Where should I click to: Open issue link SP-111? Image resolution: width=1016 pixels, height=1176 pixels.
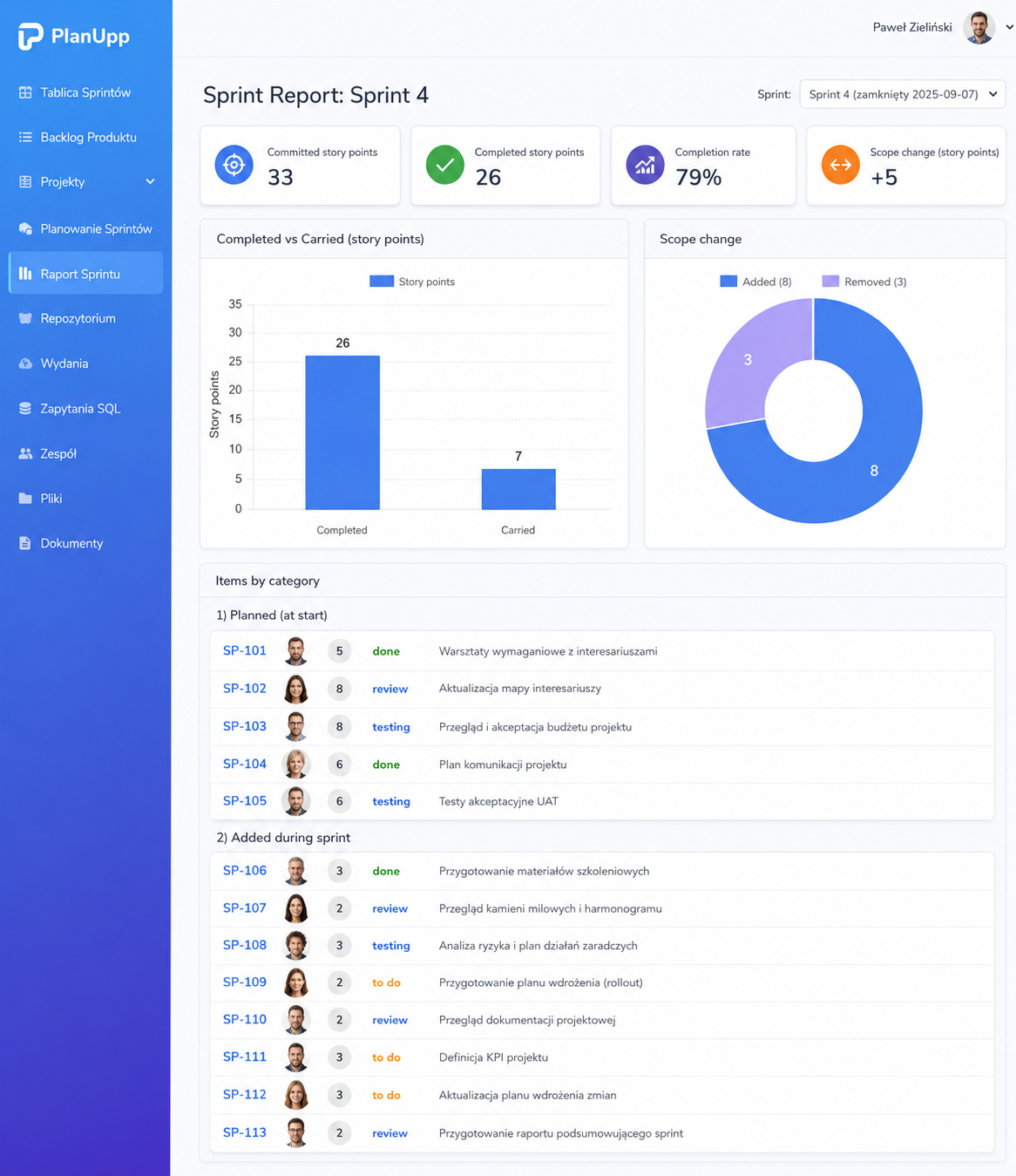point(245,1057)
